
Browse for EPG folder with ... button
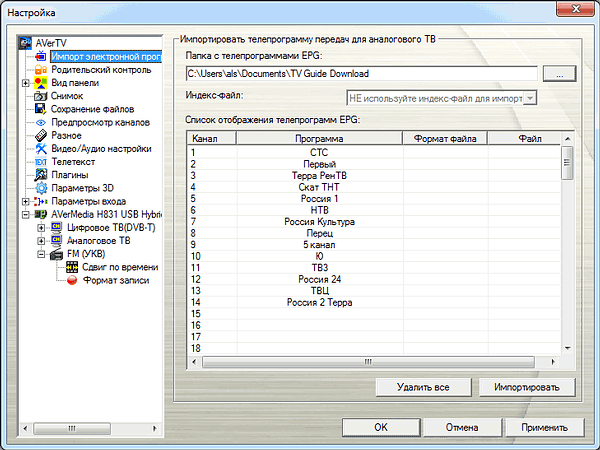(559, 73)
